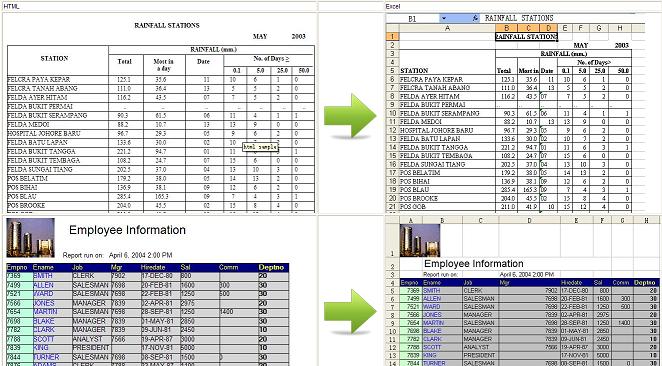This screenshot has width=662, height=366.
Task: Select row 4 header in employee sheet
Action: [x=392, y=282]
